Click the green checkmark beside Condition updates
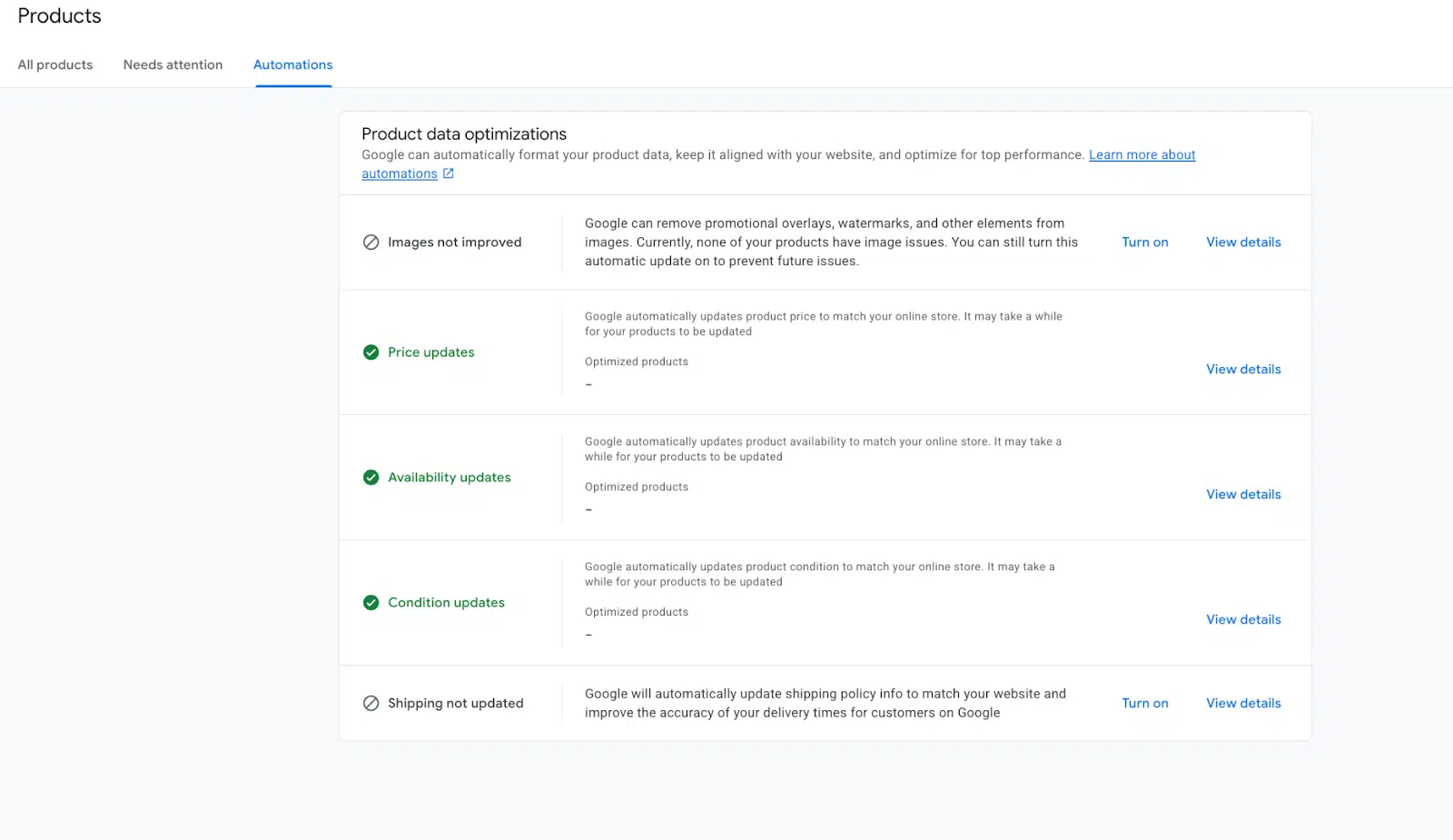 click(x=371, y=603)
